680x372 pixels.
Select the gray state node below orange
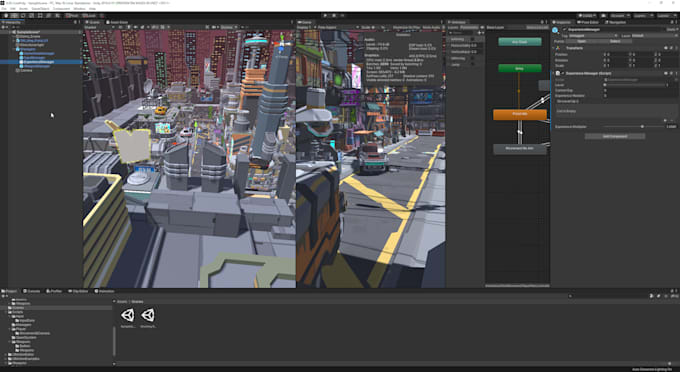(520, 148)
